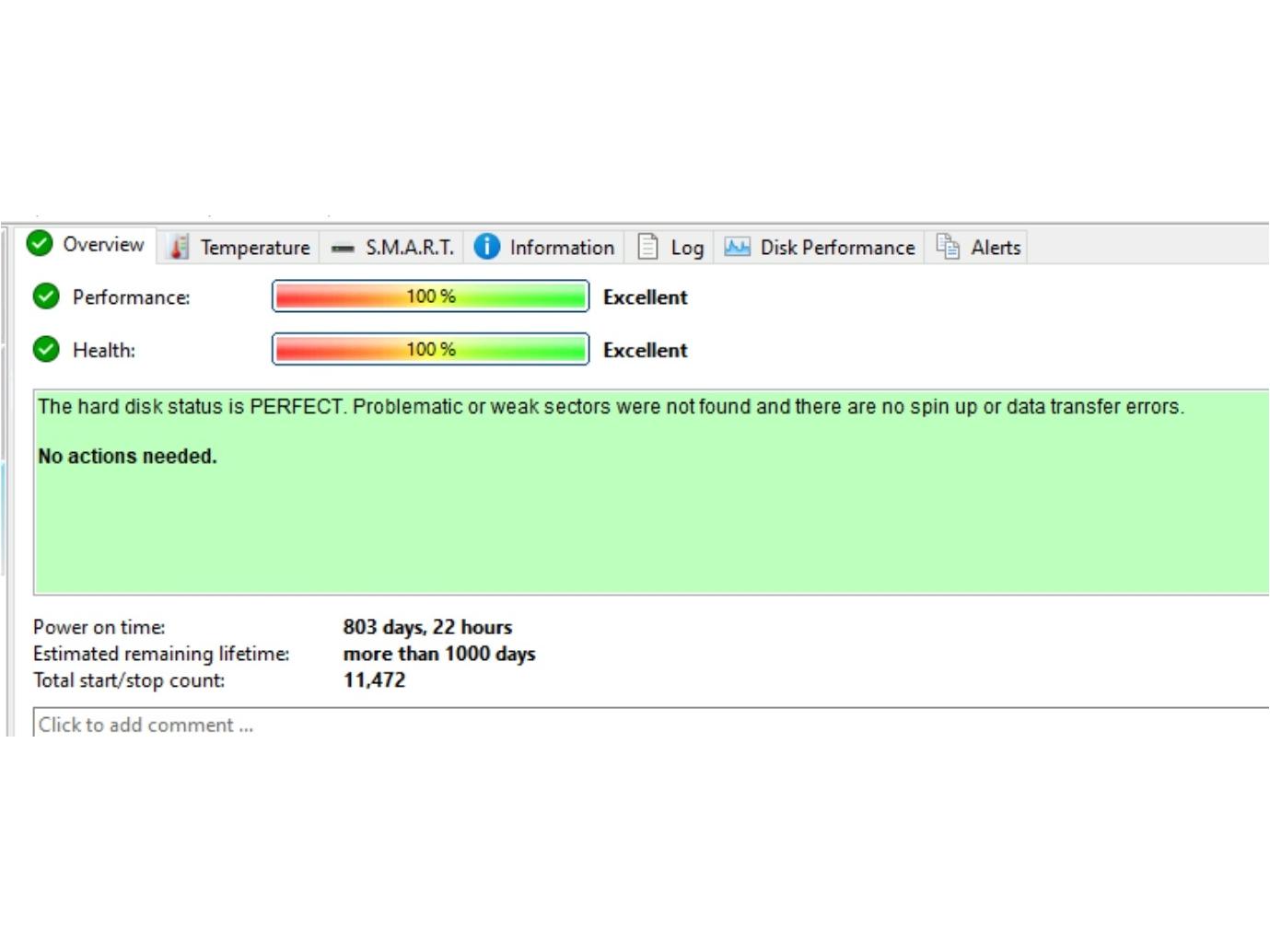Click green checkmark beside Performance label
Image resolution: width=1270 pixels, height=952 pixels.
coord(46,296)
